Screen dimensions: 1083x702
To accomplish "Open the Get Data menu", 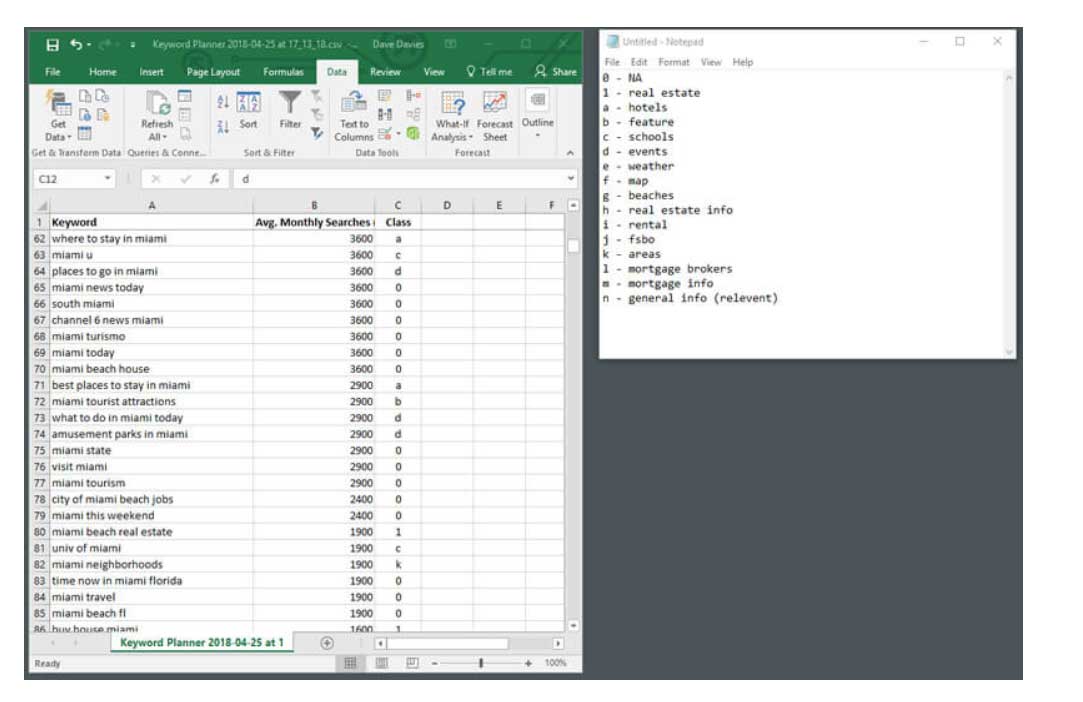I will pos(58,115).
